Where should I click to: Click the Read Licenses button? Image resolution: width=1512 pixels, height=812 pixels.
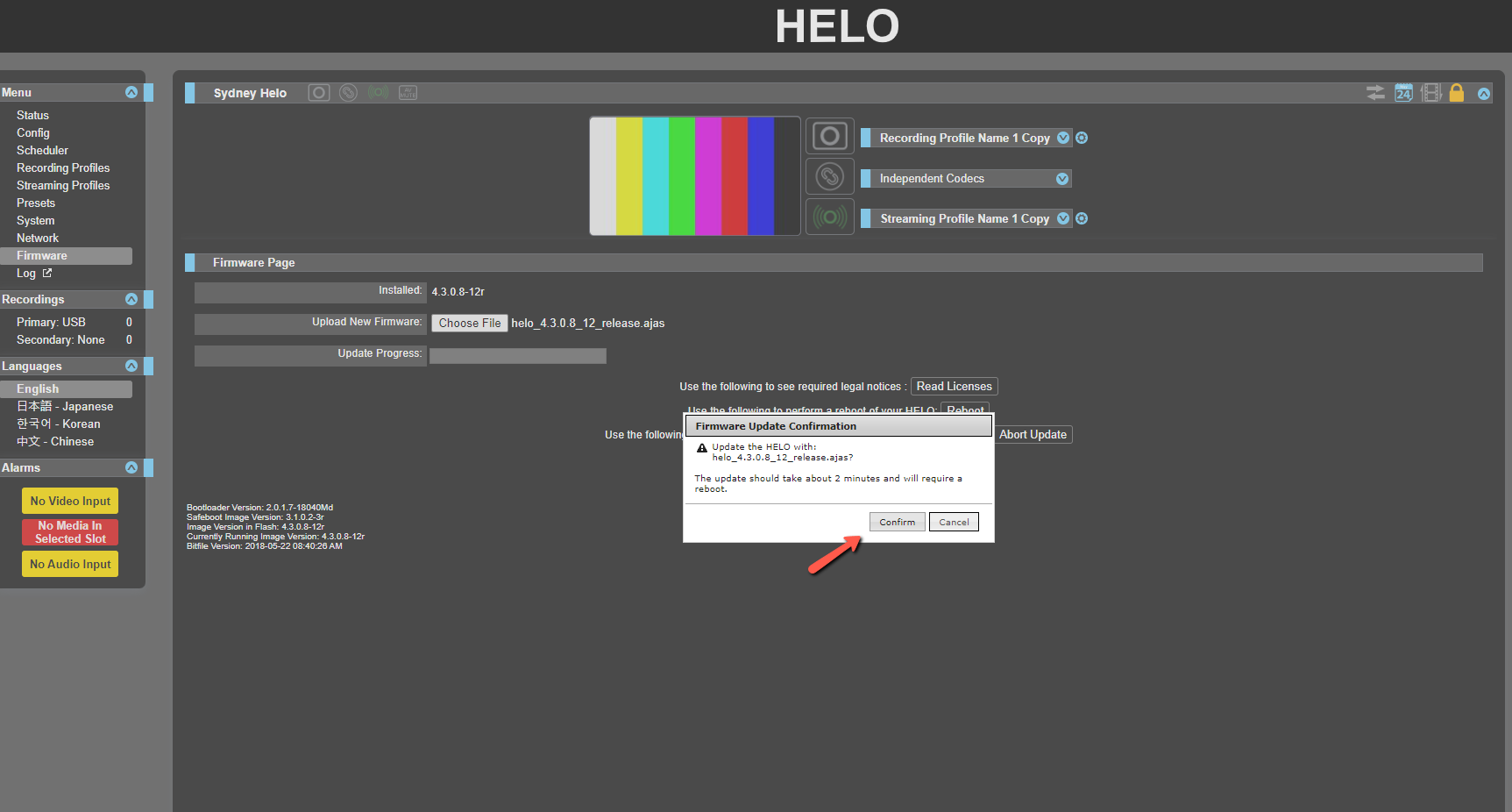coord(954,386)
